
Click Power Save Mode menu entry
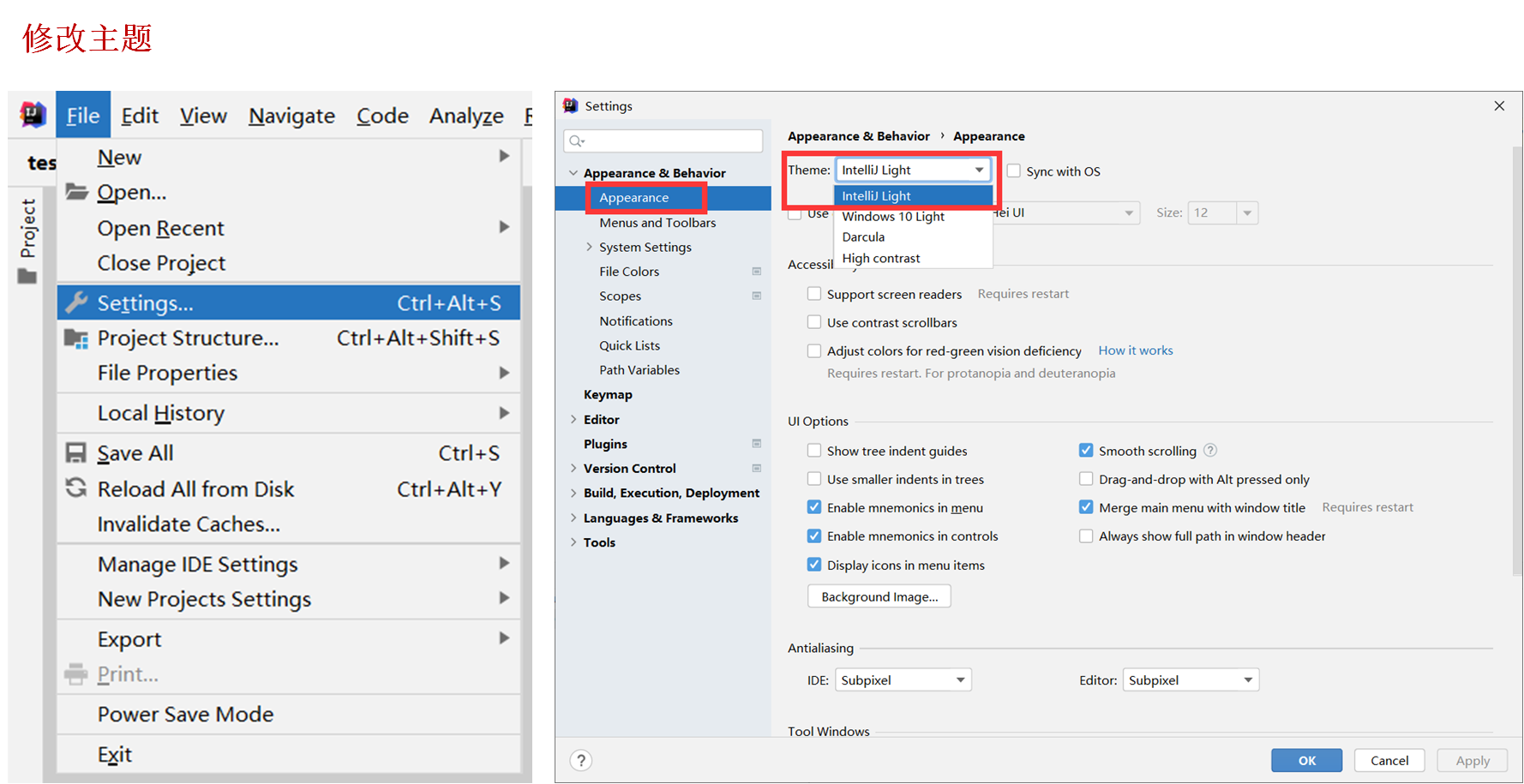pyautogui.click(x=289, y=715)
